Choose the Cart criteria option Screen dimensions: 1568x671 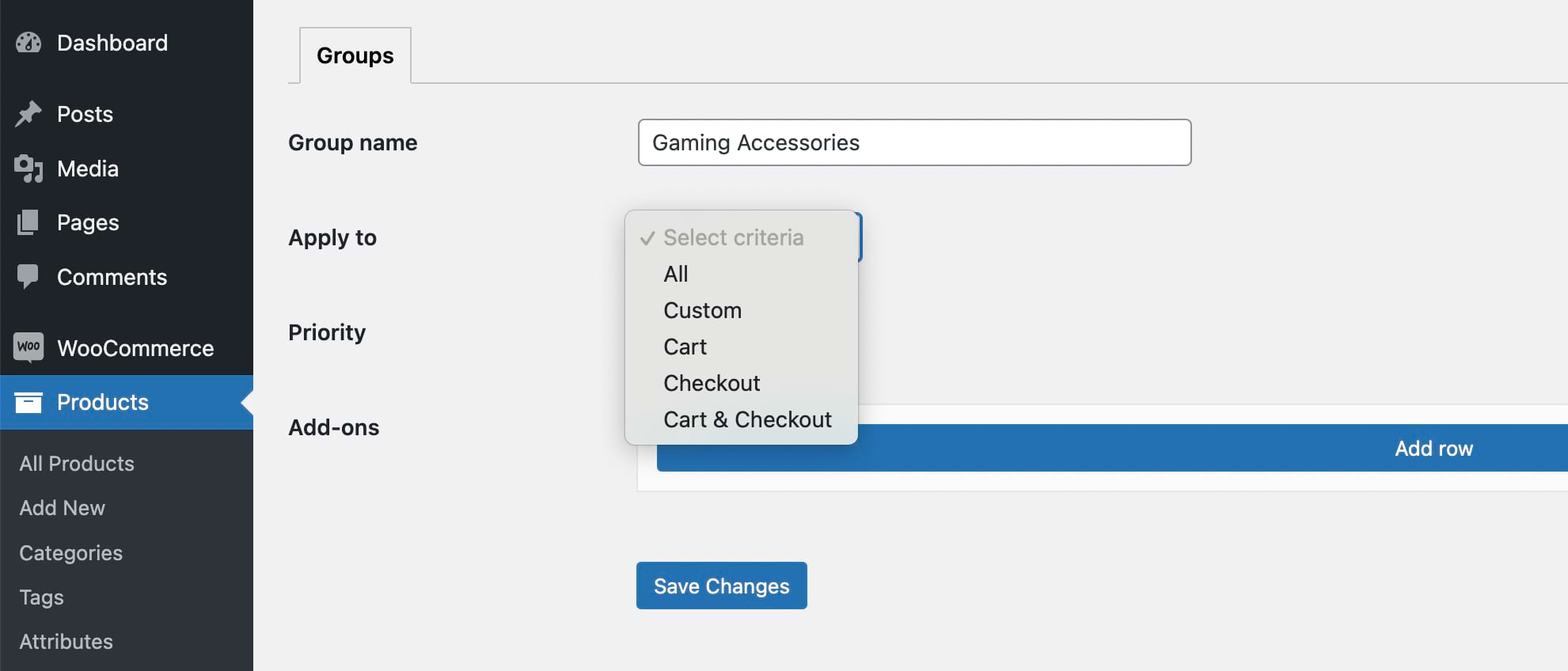[685, 346]
